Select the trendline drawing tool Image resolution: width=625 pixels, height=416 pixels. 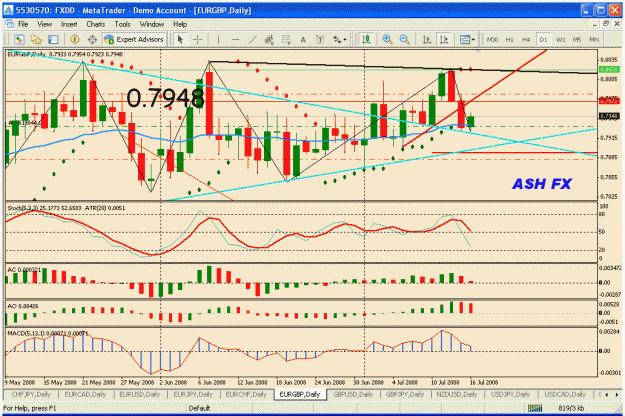(252, 39)
